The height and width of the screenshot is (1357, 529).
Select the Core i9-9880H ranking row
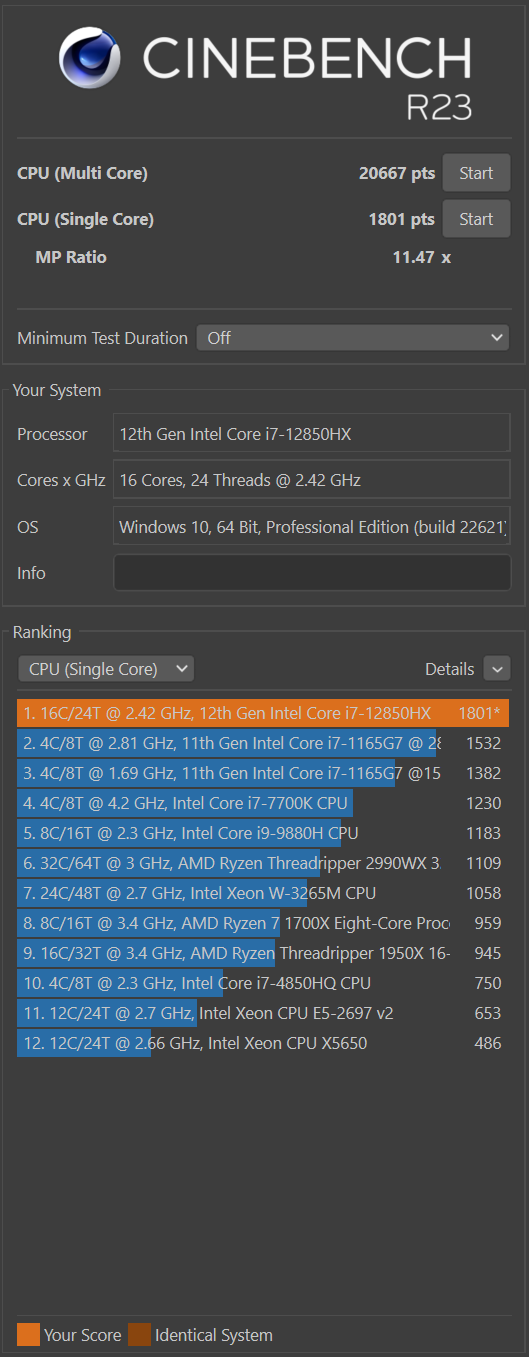(263, 833)
